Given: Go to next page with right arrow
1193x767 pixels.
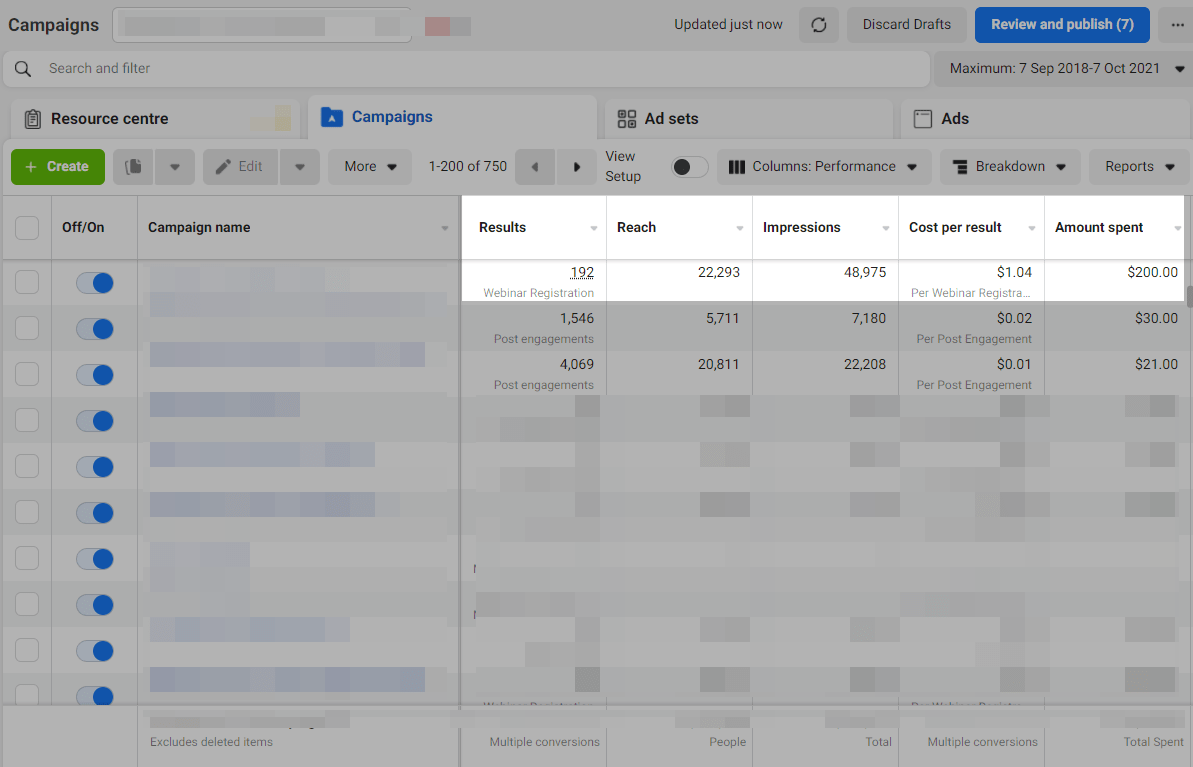Looking at the screenshot, I should click(x=576, y=167).
